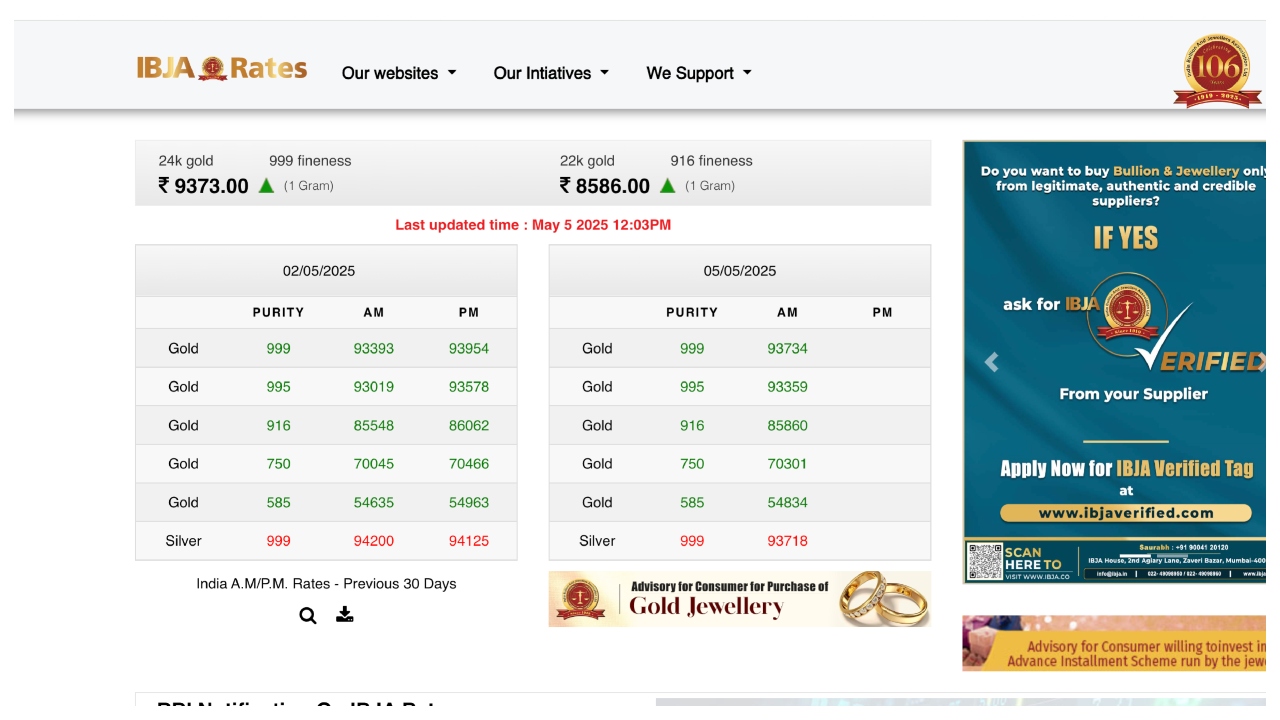Viewport: 1280px width, 720px height.
Task: Go to previous slide in banner carousel
Action: 991,363
